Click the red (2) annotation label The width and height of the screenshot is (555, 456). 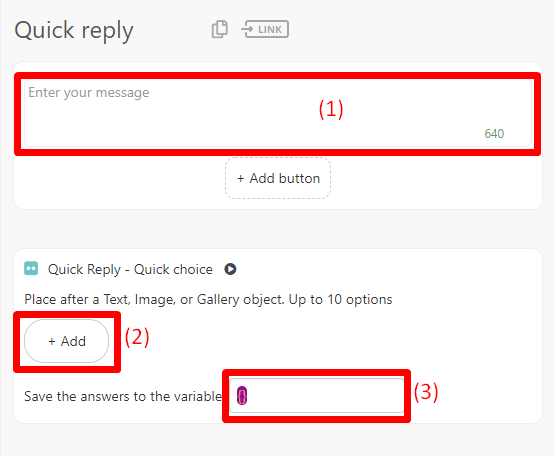coord(137,337)
